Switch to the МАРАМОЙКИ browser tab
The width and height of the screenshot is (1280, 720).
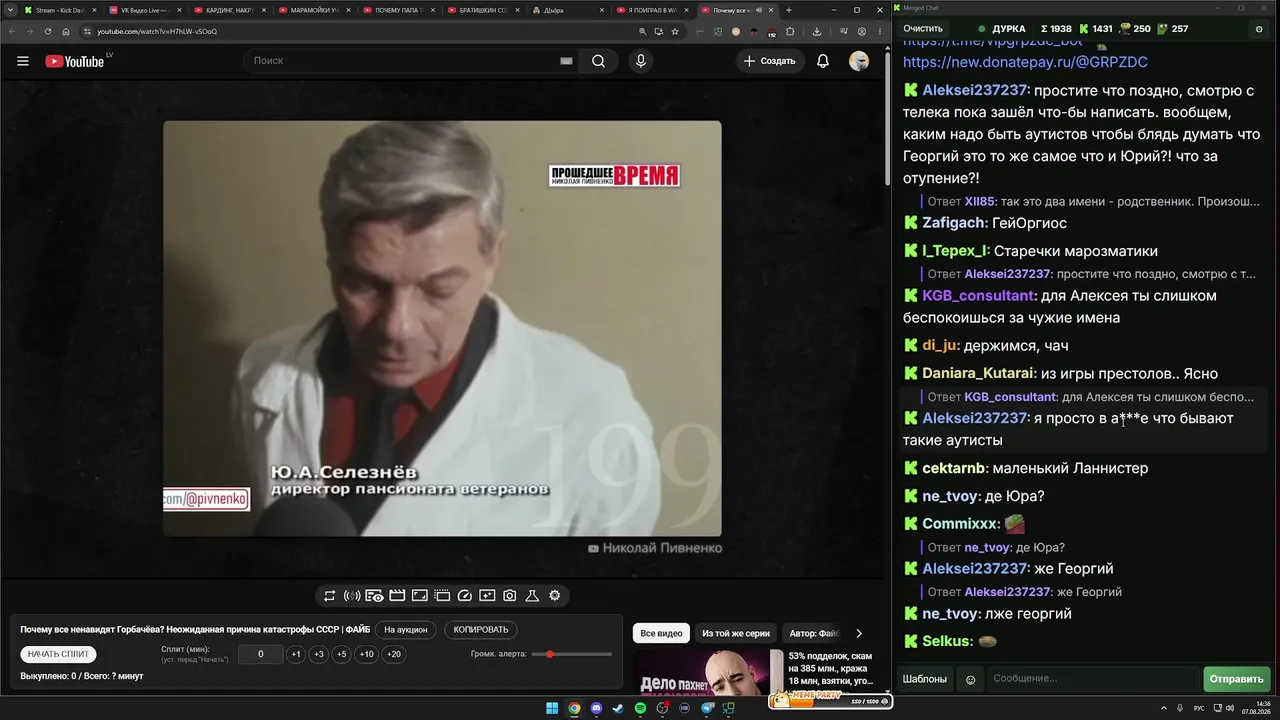pyautogui.click(x=313, y=10)
